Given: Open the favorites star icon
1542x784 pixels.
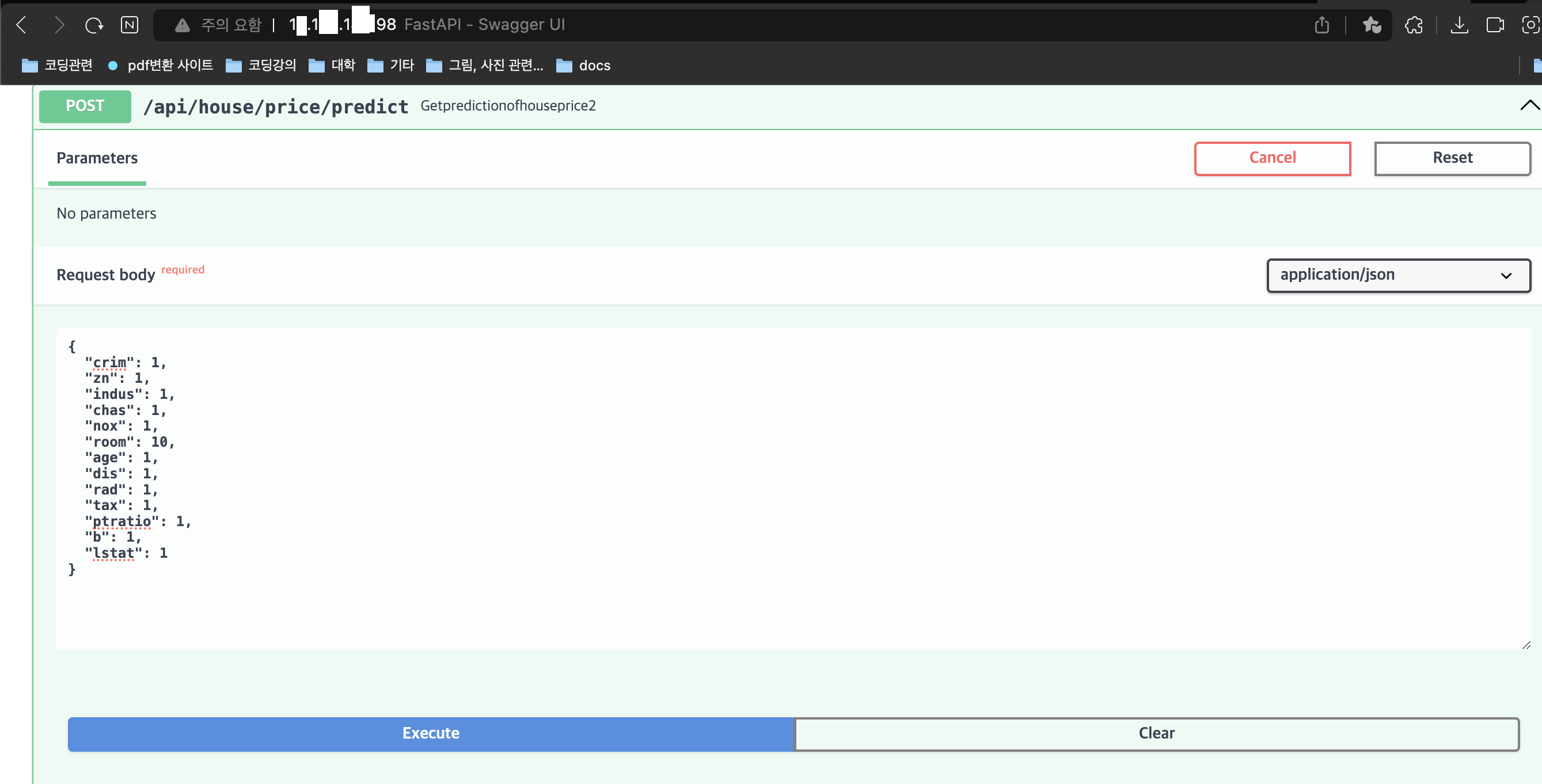Looking at the screenshot, I should (x=1372, y=25).
